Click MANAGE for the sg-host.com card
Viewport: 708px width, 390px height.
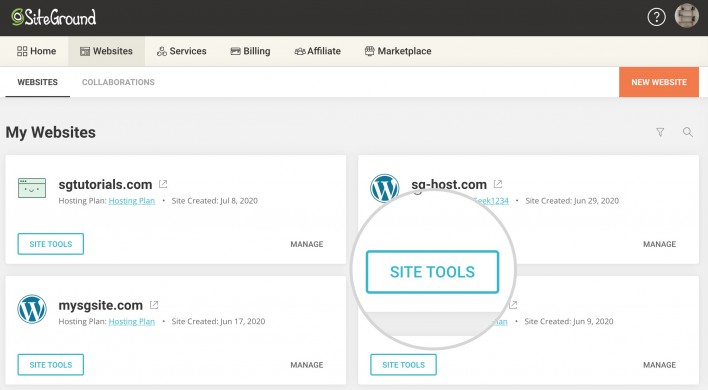pyautogui.click(x=659, y=244)
